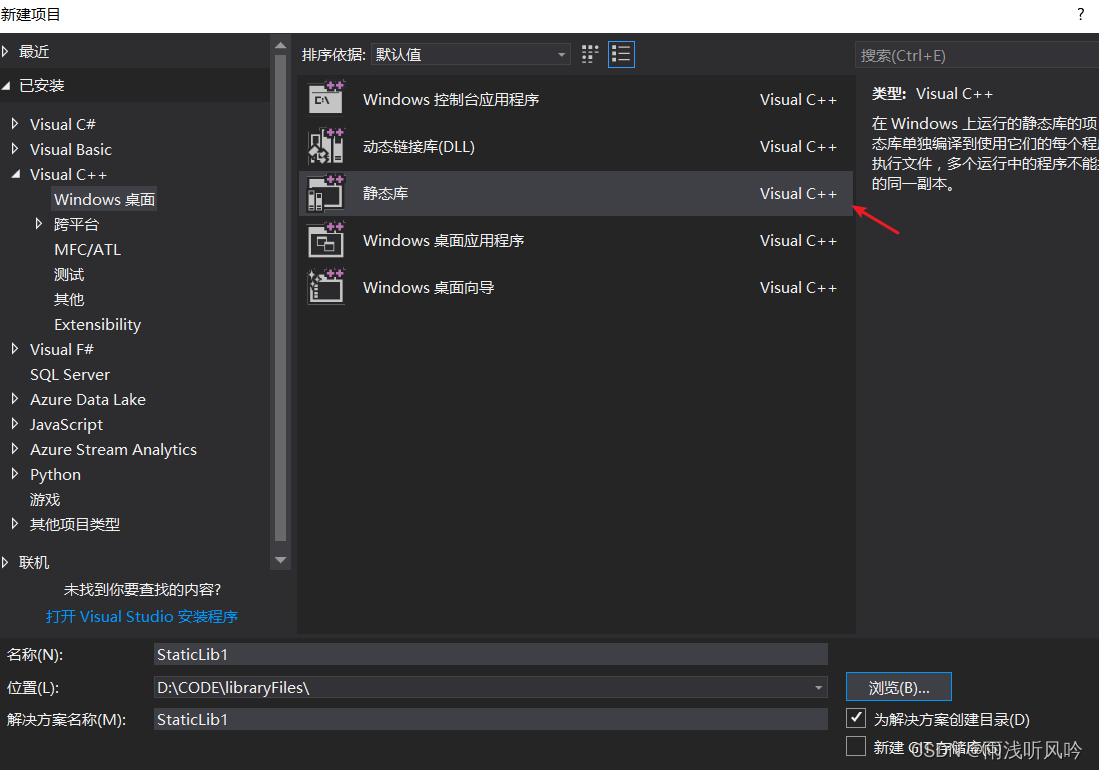This screenshot has height=770, width=1099.
Task: Click the 搜索(Ctrl+E) search box
Action: point(976,55)
